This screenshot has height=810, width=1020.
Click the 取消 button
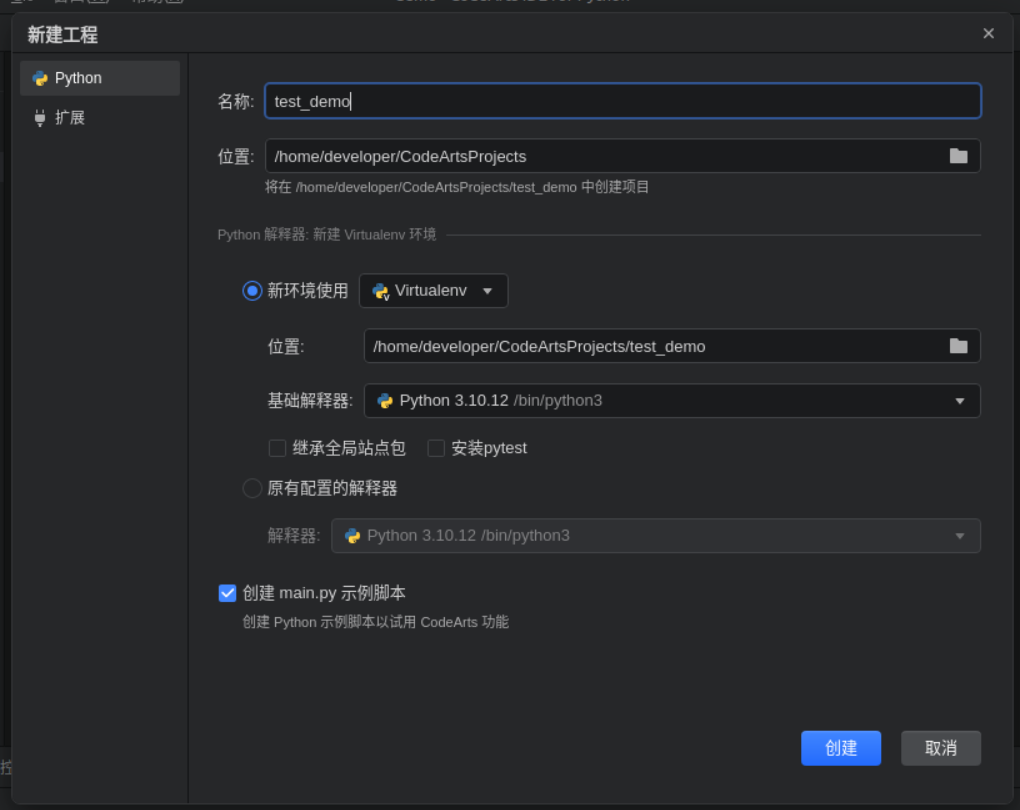(x=941, y=748)
